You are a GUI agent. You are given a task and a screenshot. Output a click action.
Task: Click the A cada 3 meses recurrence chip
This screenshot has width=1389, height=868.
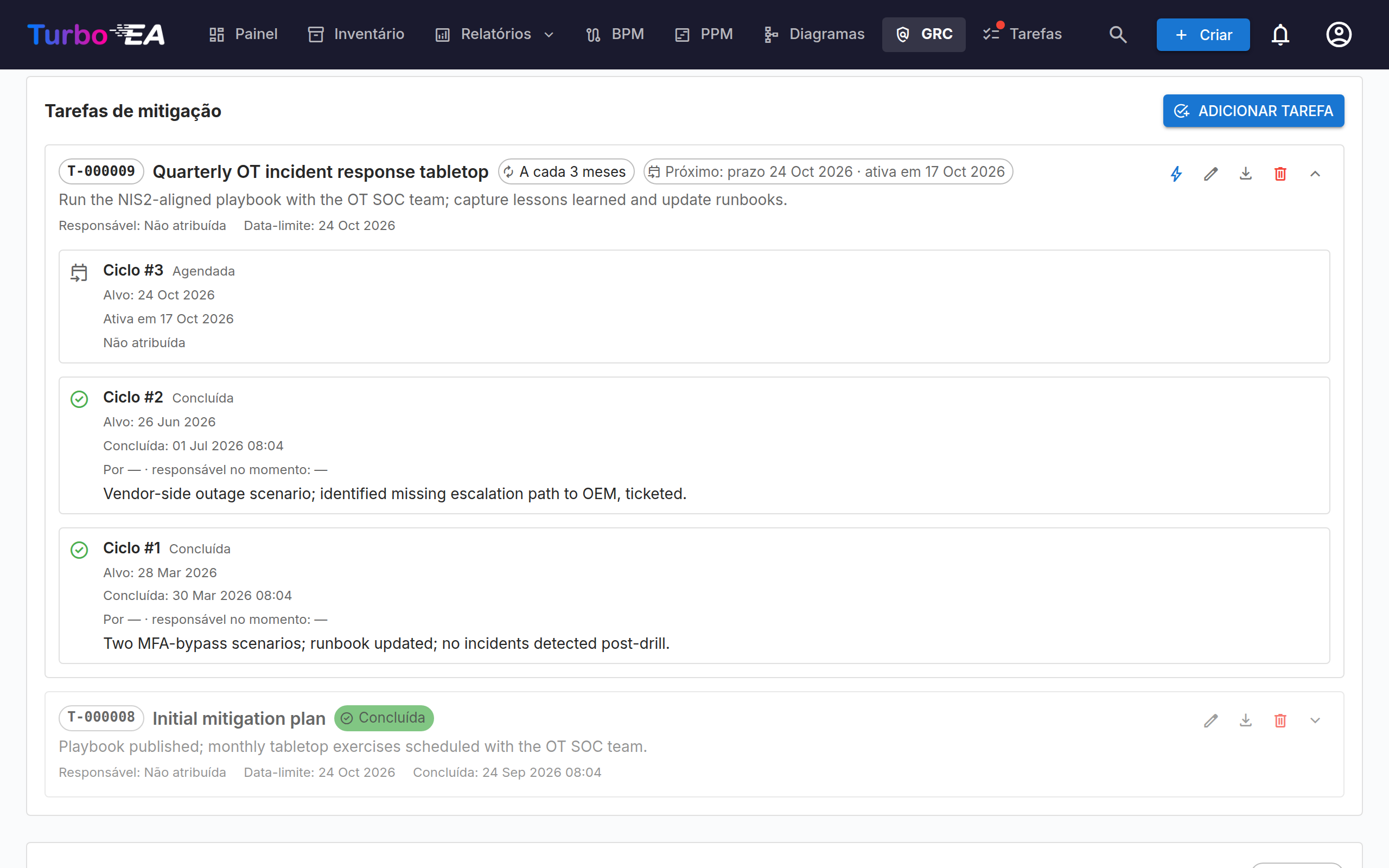click(566, 171)
